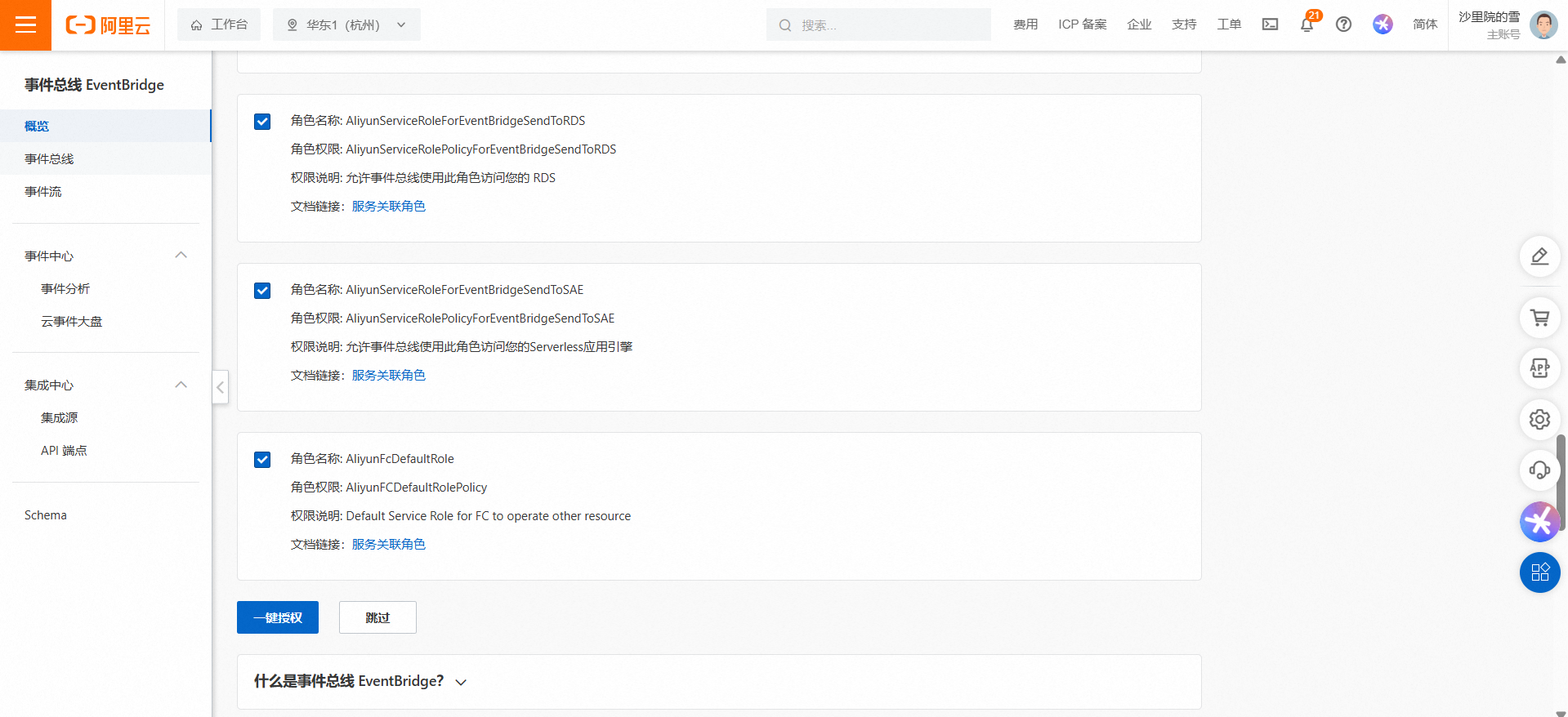1568x717 pixels.
Task: Click the page vertical scrollbar thumb
Action: tap(1561, 483)
